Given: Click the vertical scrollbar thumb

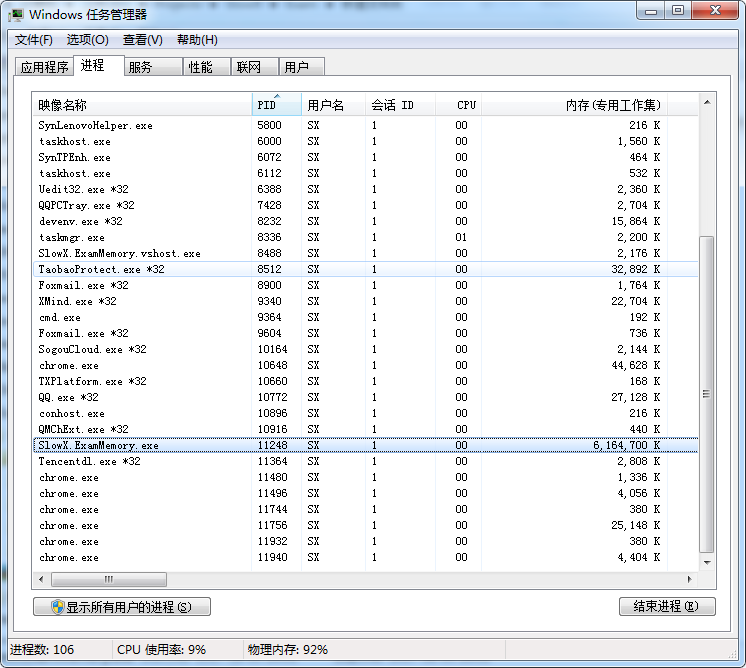Looking at the screenshot, I should pos(707,394).
